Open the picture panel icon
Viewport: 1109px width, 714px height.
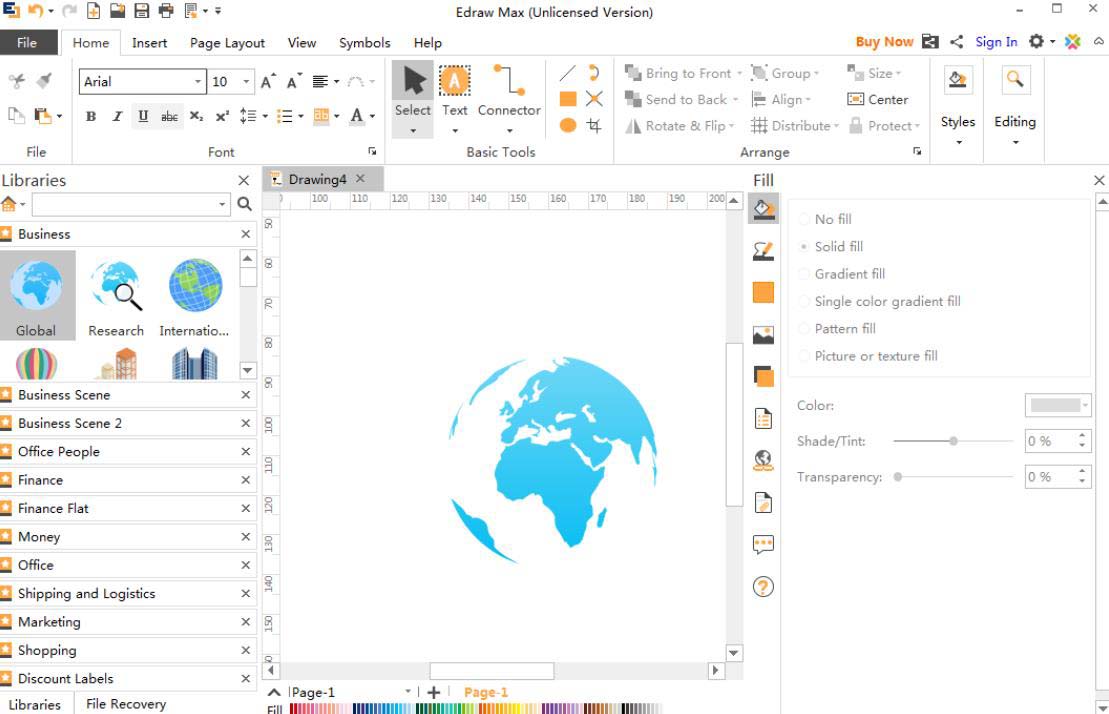coord(763,334)
